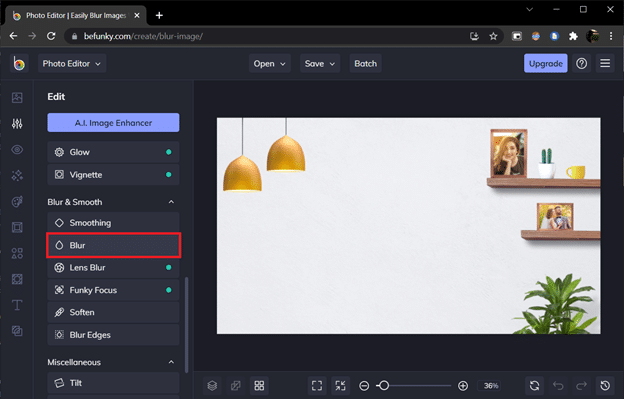The image size is (624, 399).
Task: Open the help question mark icon
Action: (581, 64)
